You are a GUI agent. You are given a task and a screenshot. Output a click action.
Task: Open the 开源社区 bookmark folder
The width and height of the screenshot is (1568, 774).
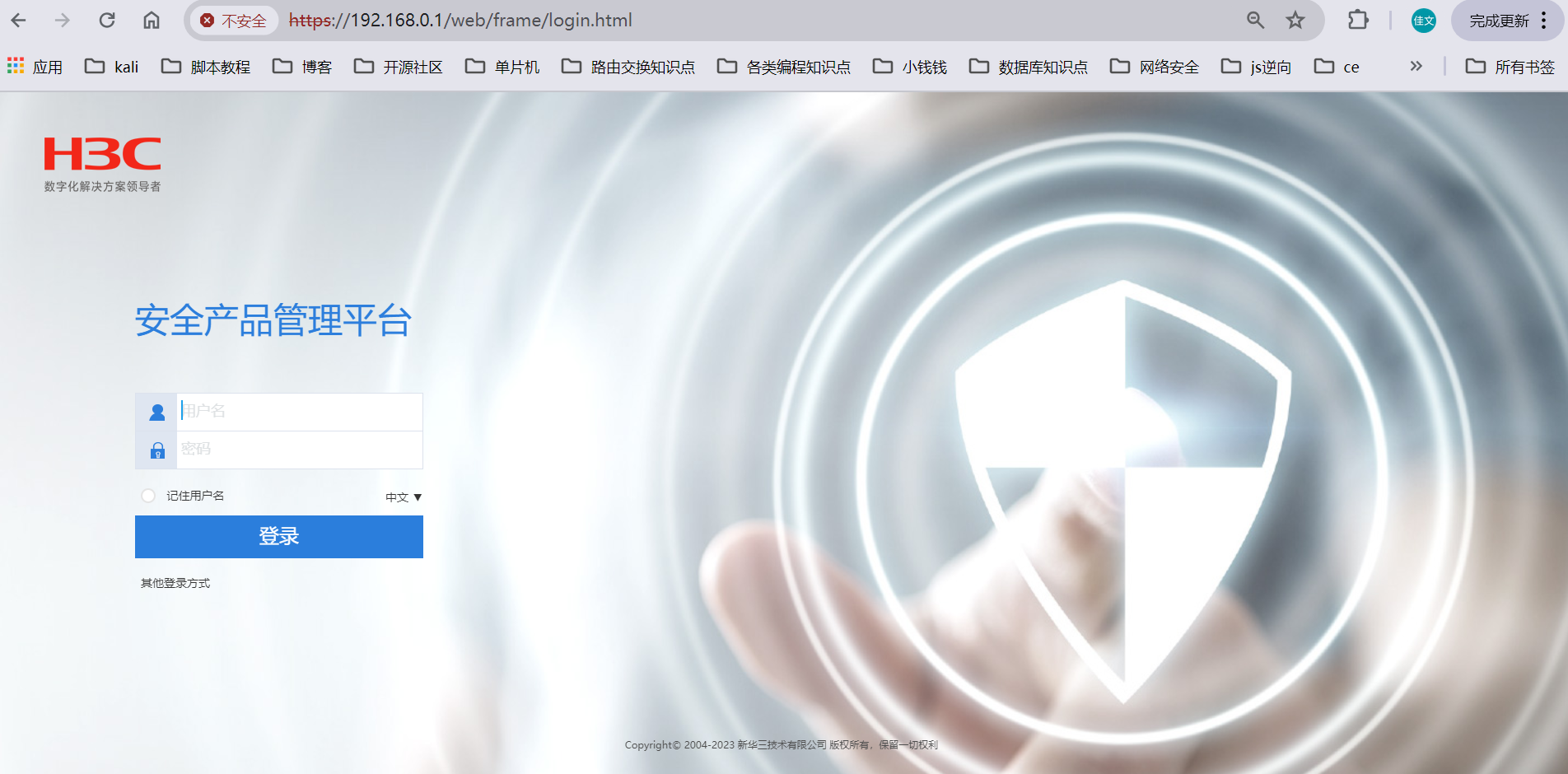point(399,67)
